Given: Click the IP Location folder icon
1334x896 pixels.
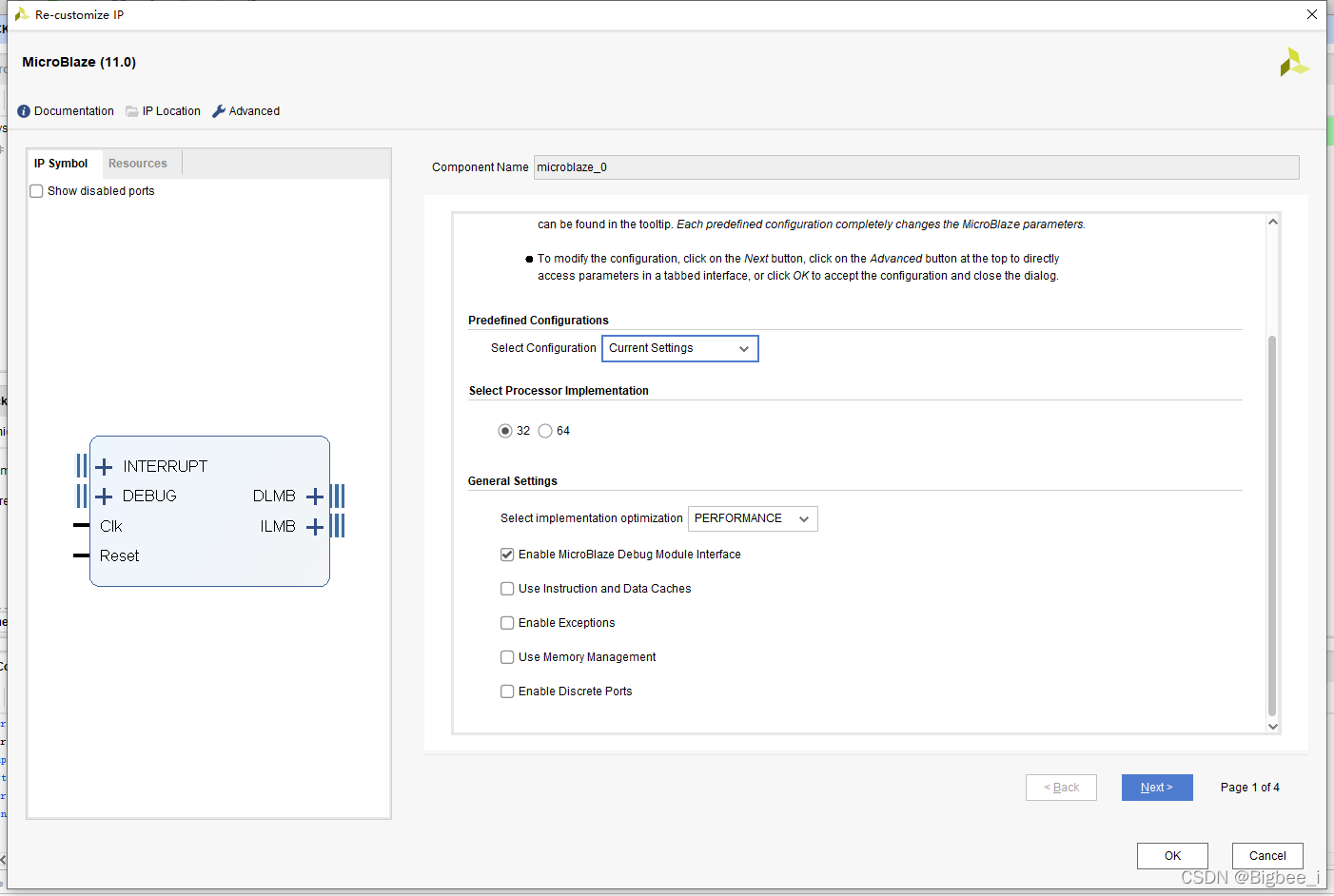Looking at the screenshot, I should (x=132, y=111).
